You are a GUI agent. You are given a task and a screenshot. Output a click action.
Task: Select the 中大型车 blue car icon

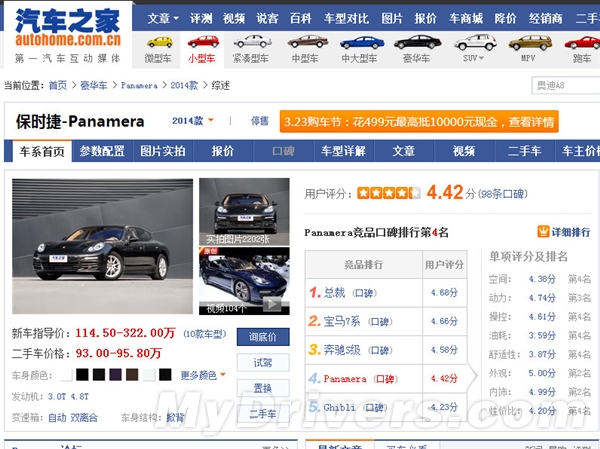click(x=362, y=42)
